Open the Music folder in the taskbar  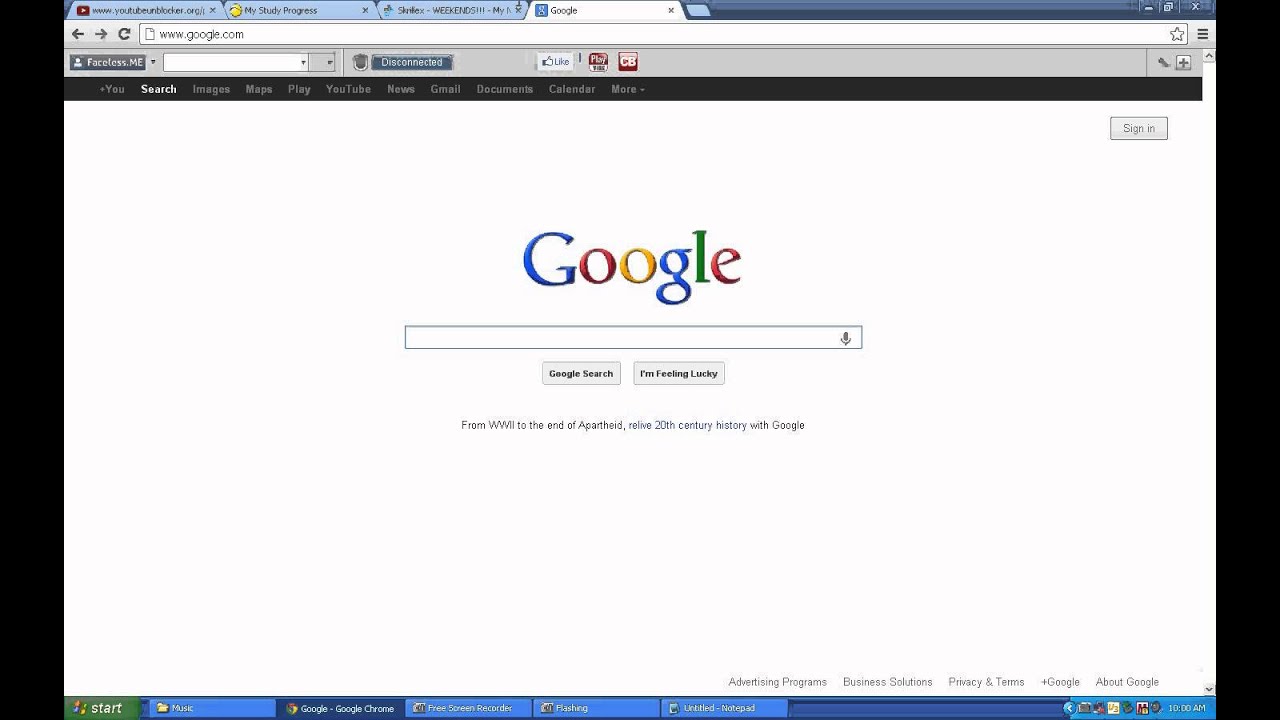(213, 708)
